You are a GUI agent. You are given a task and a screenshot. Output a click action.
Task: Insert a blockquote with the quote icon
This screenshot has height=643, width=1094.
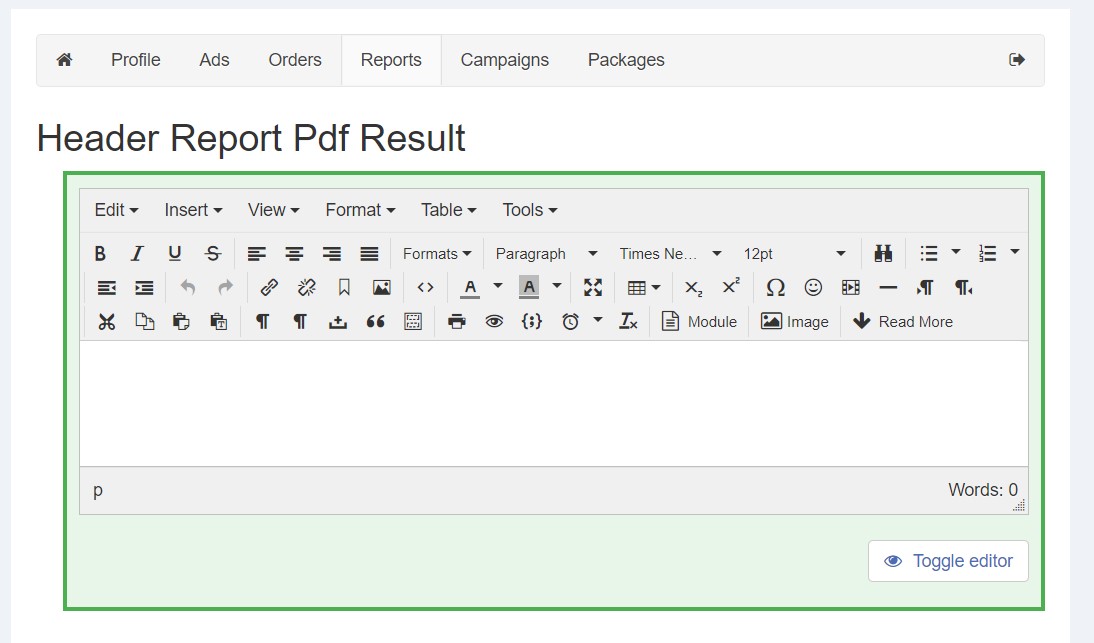[375, 322]
